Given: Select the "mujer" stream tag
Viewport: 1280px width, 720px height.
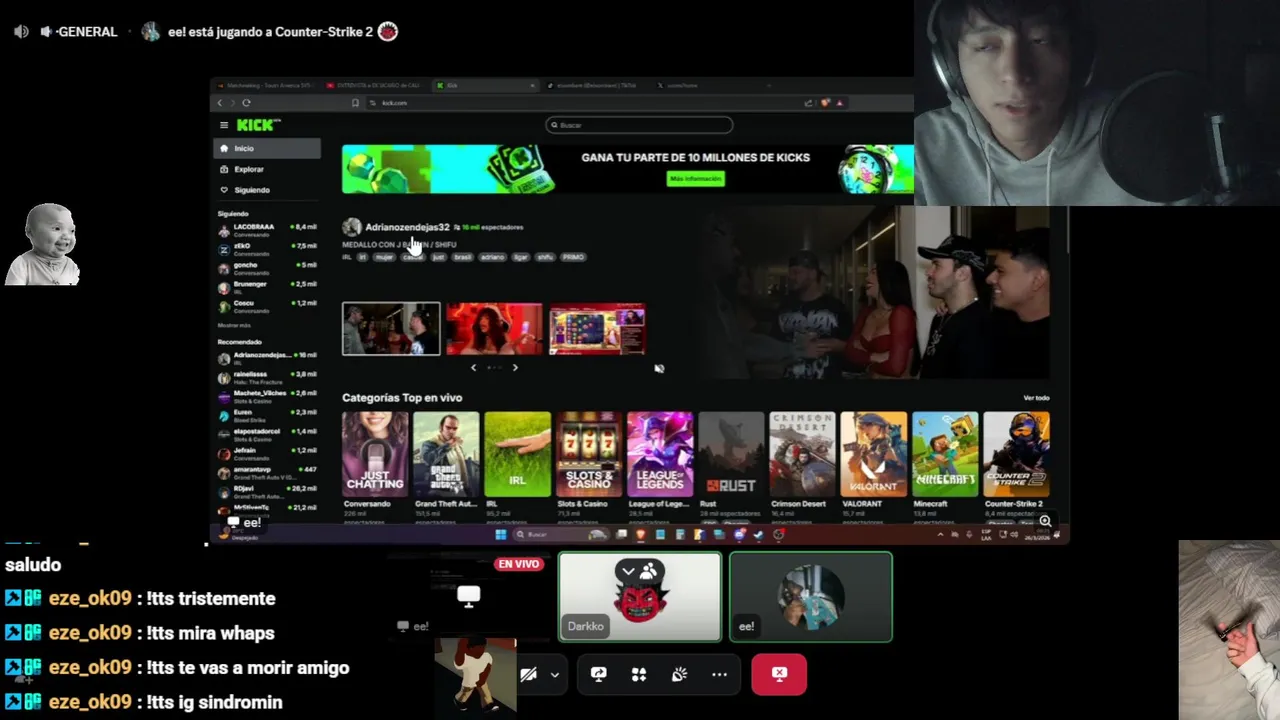Looking at the screenshot, I should 384,257.
